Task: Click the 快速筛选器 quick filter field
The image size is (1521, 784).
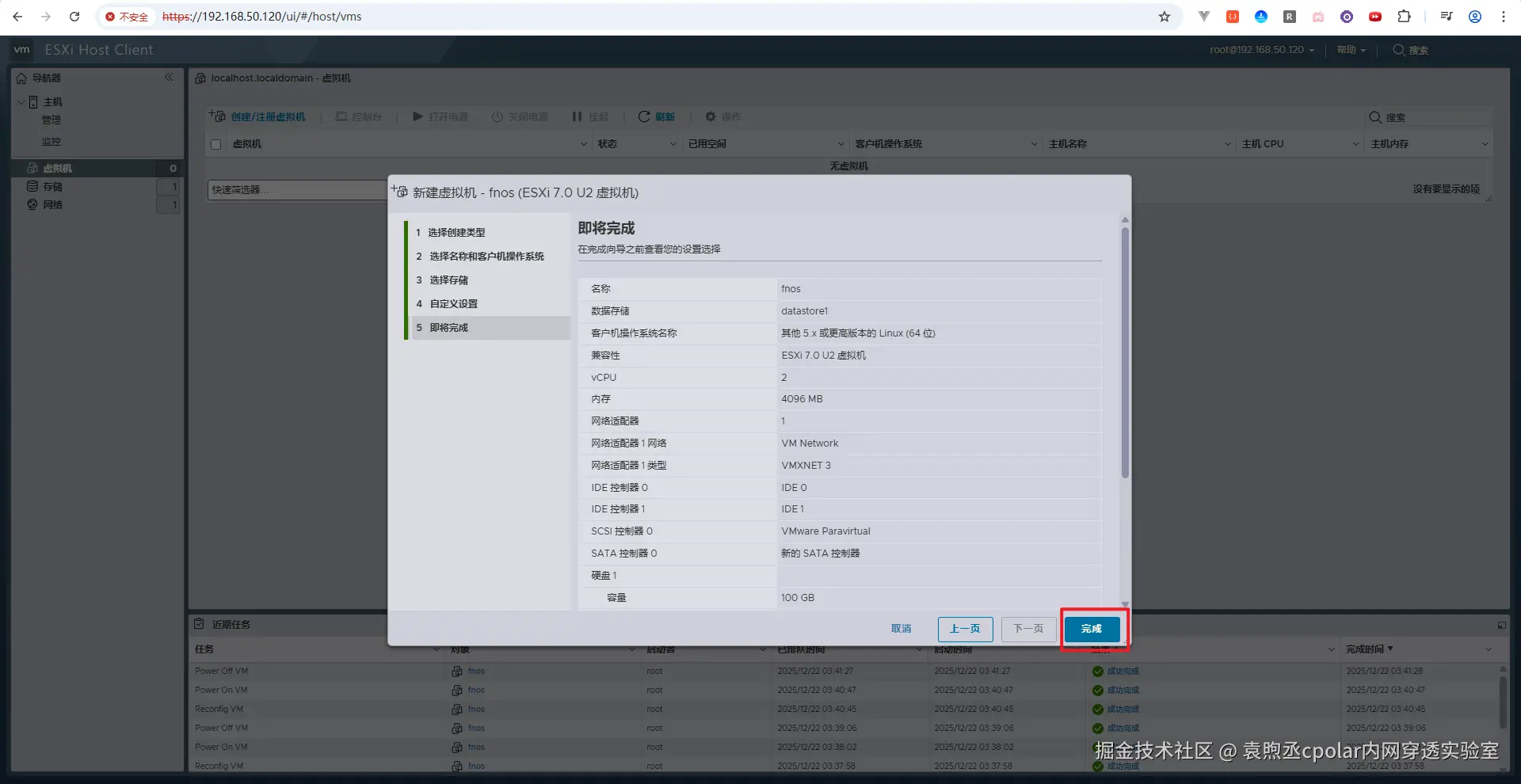Action: (x=297, y=190)
